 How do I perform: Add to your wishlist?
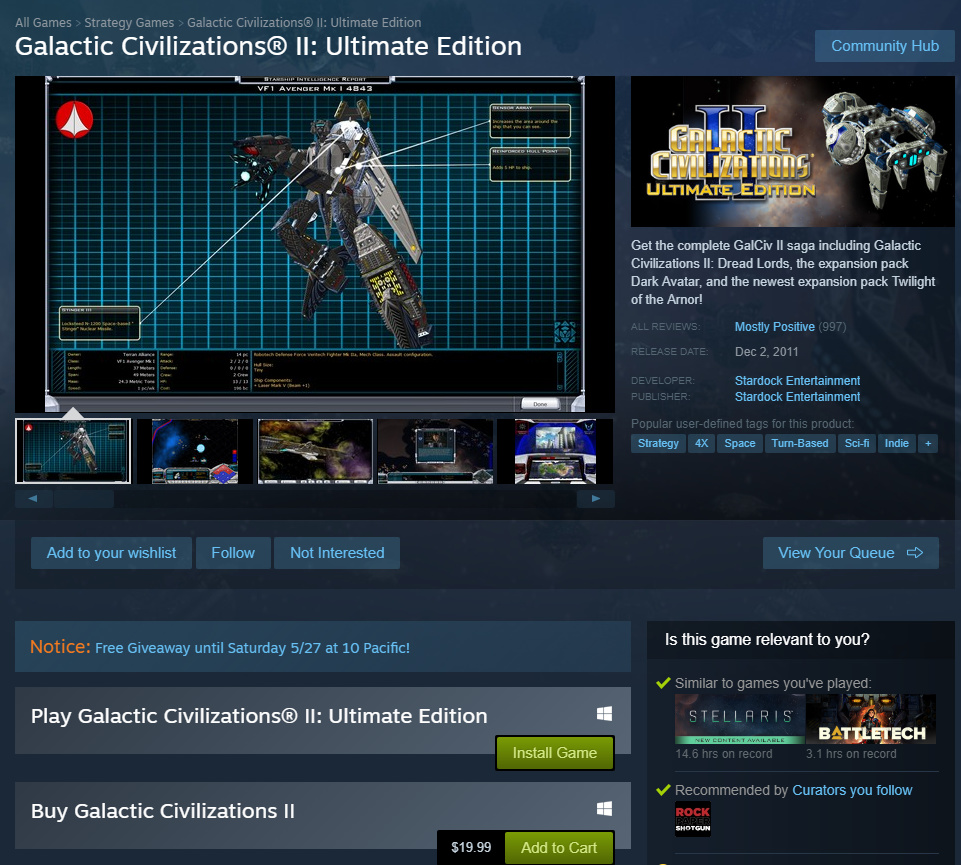coord(111,553)
